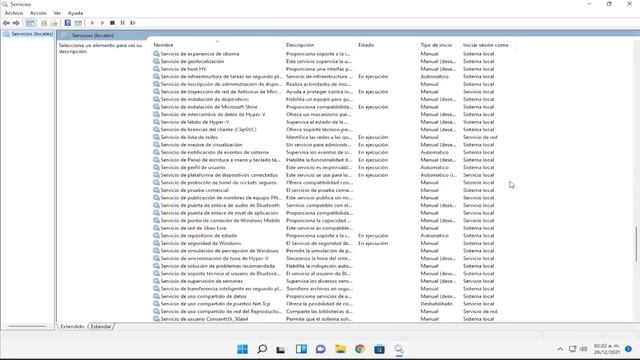Click the Refresh toolbar icon

click(x=44, y=23)
